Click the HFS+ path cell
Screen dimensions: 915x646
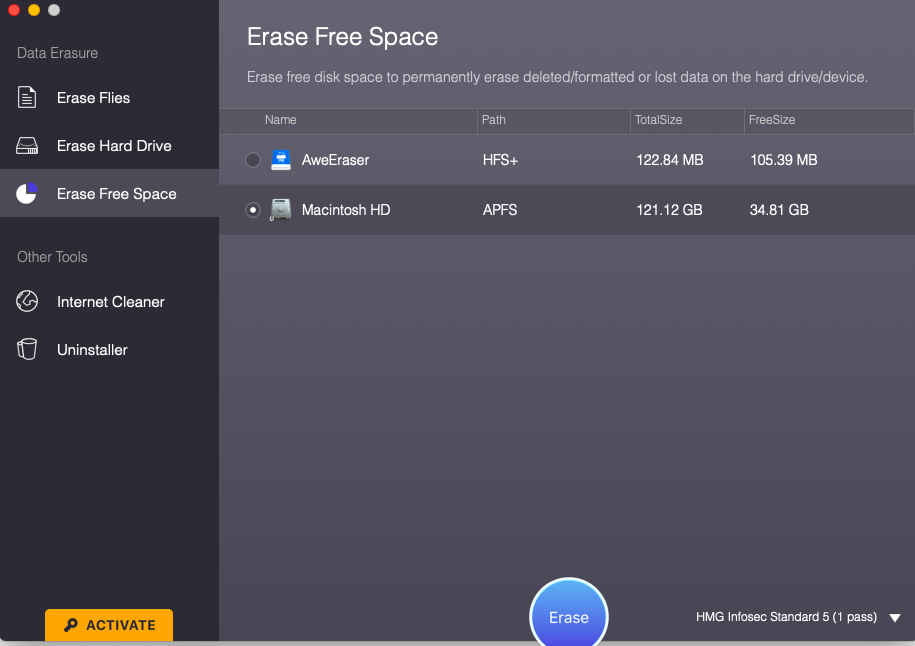tap(500, 160)
